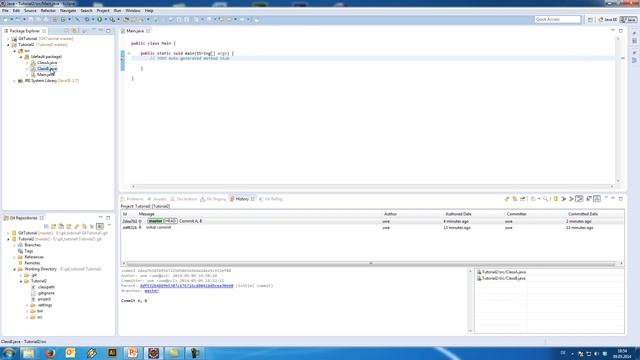Switch to the Git Reflog tab

click(271, 199)
